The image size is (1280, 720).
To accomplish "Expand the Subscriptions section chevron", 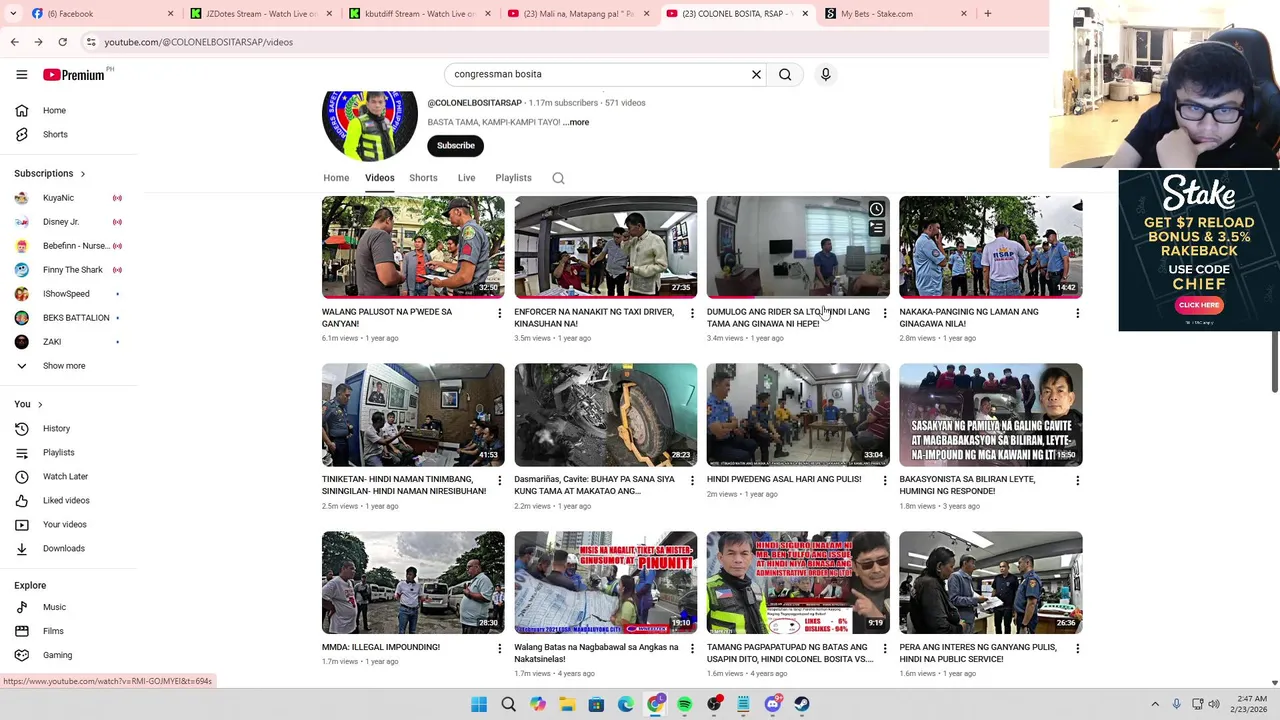I will (x=82, y=174).
